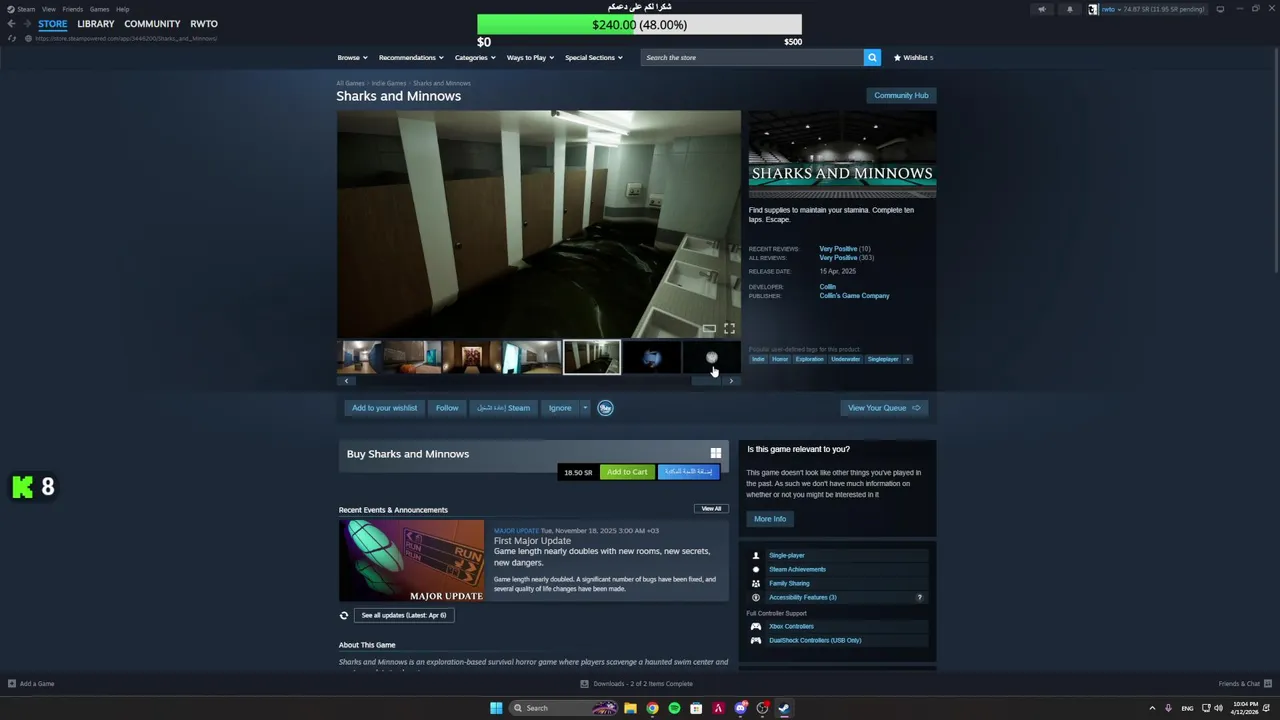Go back with the navigation arrow
The width and height of the screenshot is (1280, 720).
point(12,23)
